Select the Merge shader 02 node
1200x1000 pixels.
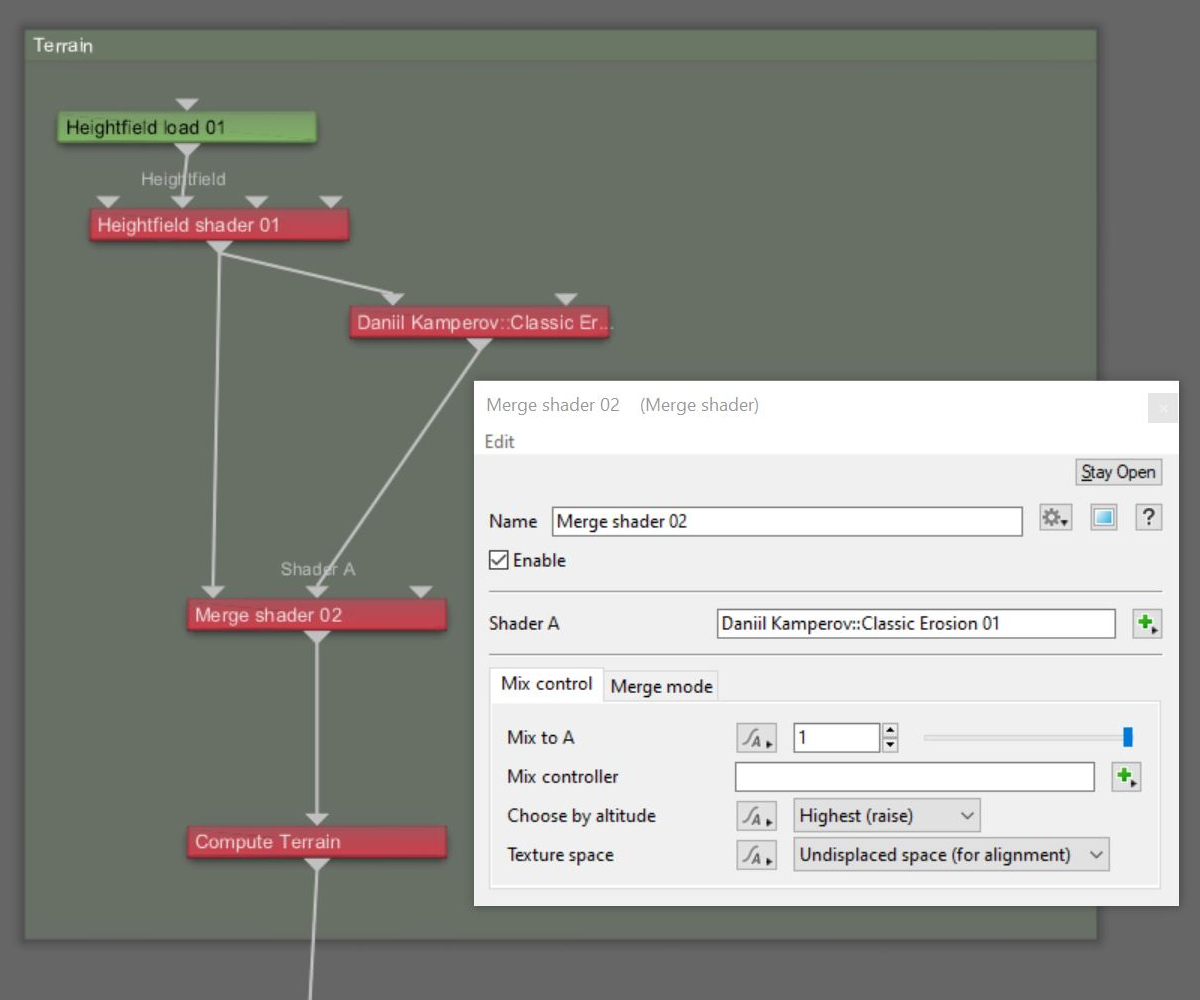tap(316, 615)
